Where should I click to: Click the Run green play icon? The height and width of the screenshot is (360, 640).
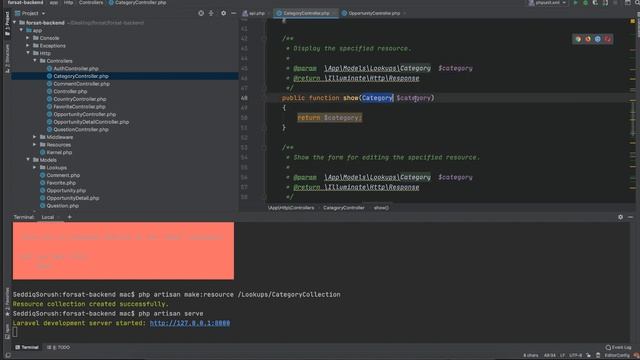[576, 3]
